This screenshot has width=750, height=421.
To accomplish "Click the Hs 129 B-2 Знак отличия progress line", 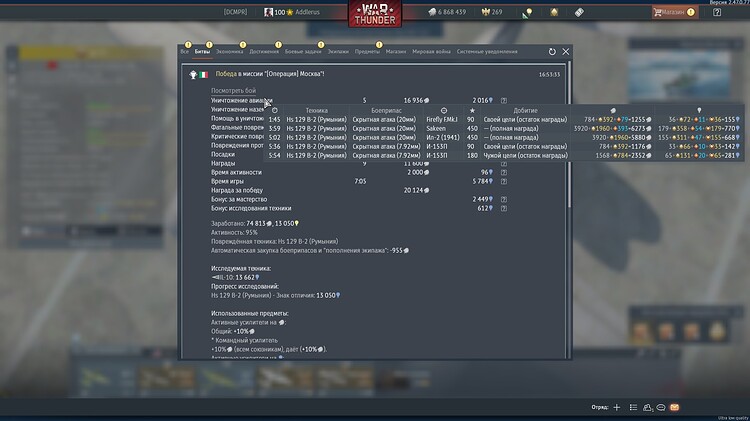I will coord(276,296).
